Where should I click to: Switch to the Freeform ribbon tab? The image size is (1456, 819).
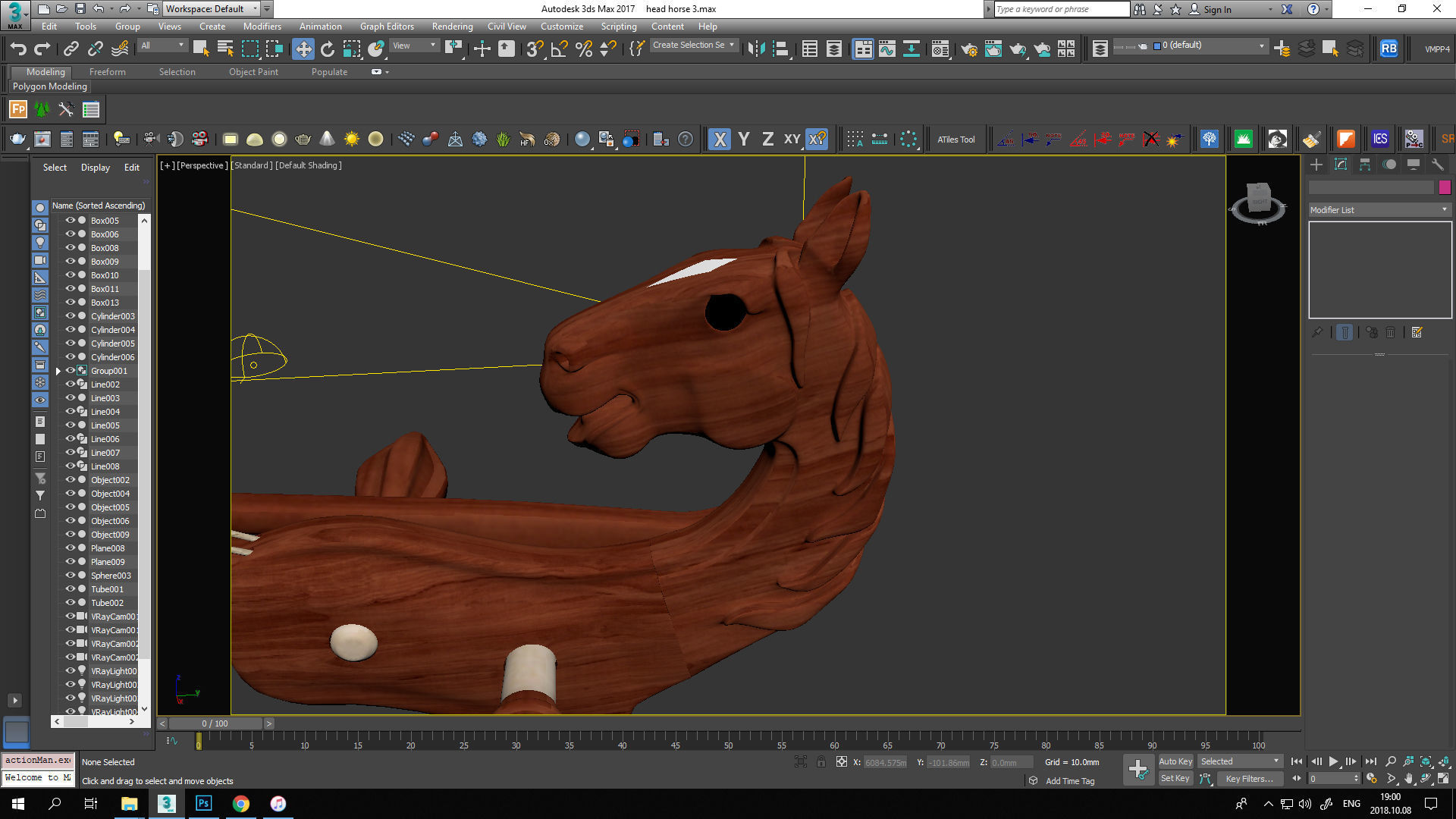tap(107, 72)
